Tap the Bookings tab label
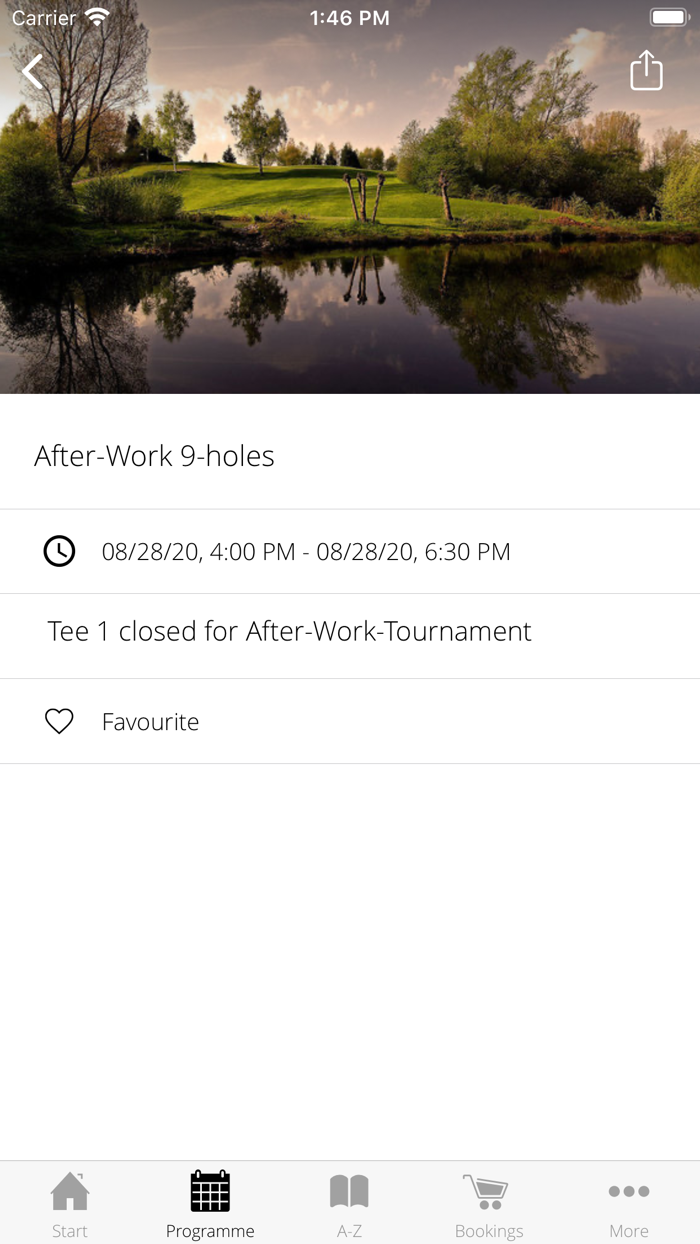Screen dimensions: 700x1244 (x=489, y=1231)
